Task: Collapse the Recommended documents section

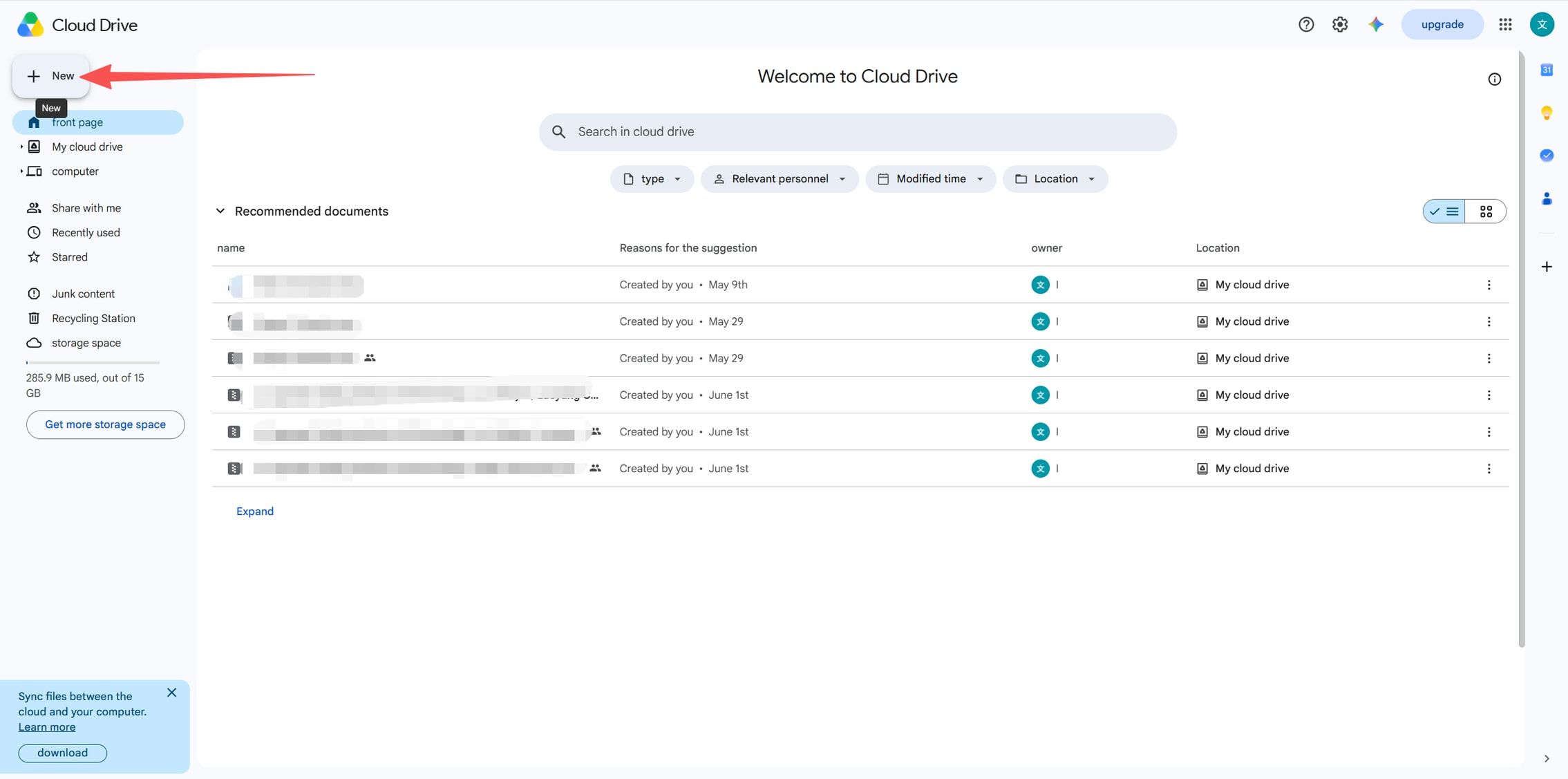Action: tap(220, 212)
